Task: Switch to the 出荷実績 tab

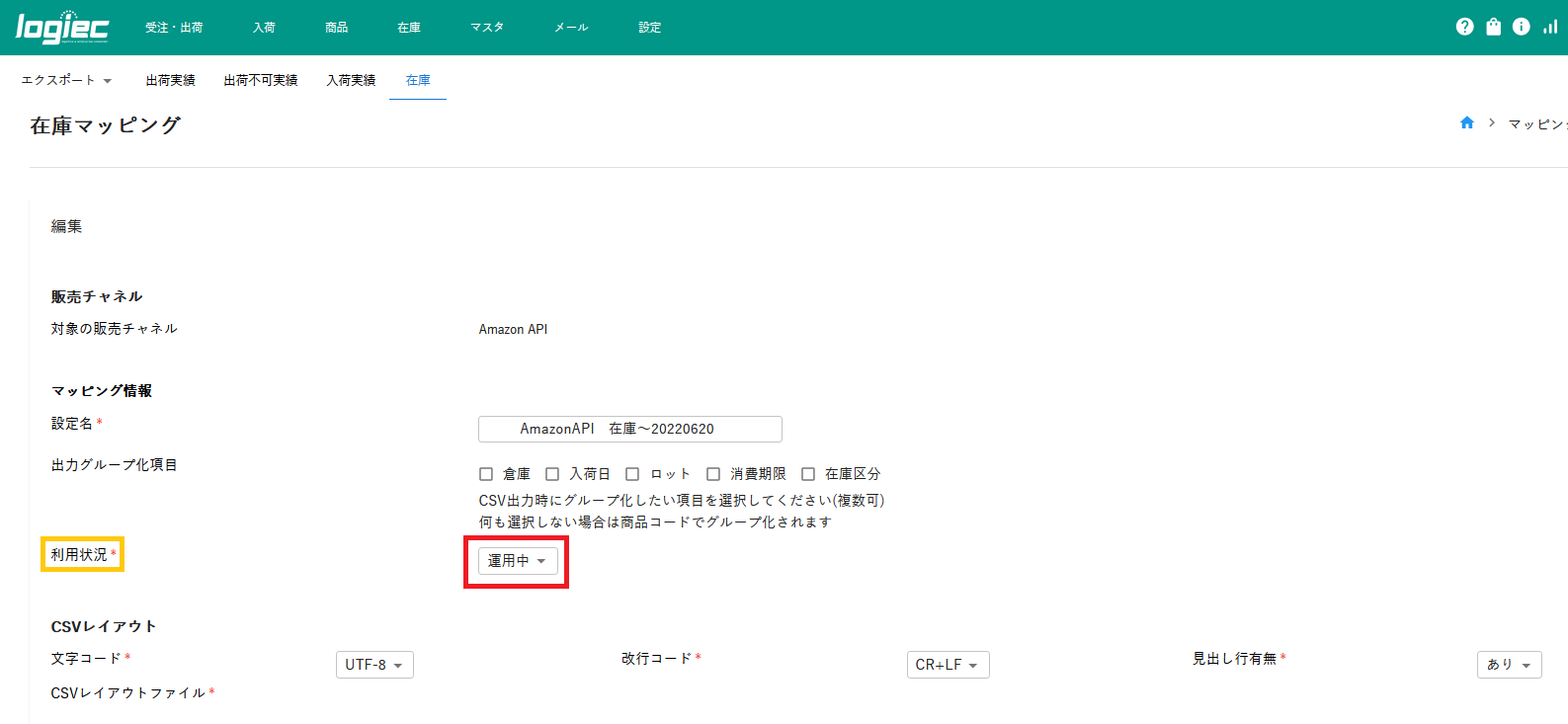Action: point(170,80)
